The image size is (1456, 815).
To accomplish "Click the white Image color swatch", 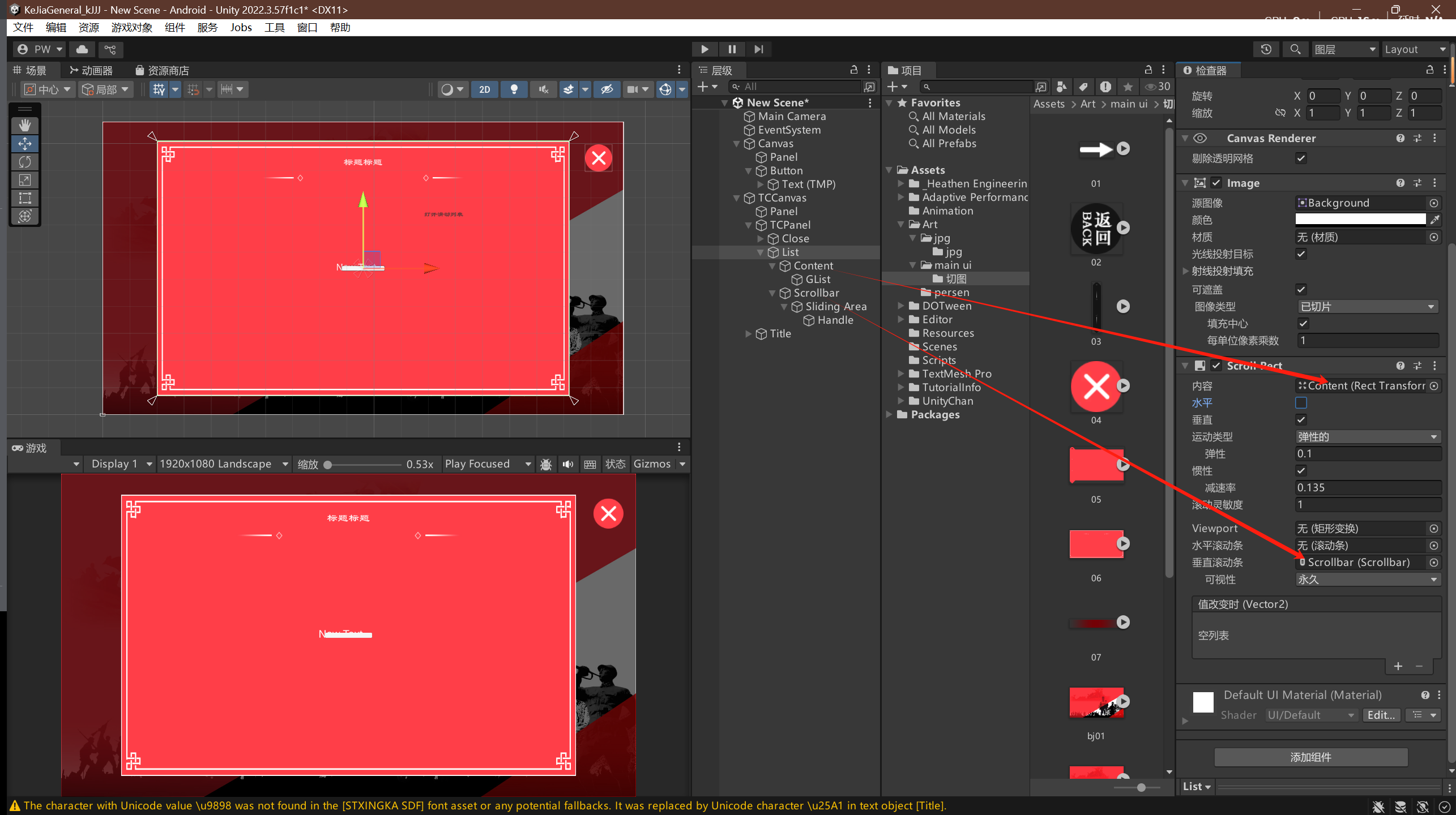I will [x=1360, y=220].
